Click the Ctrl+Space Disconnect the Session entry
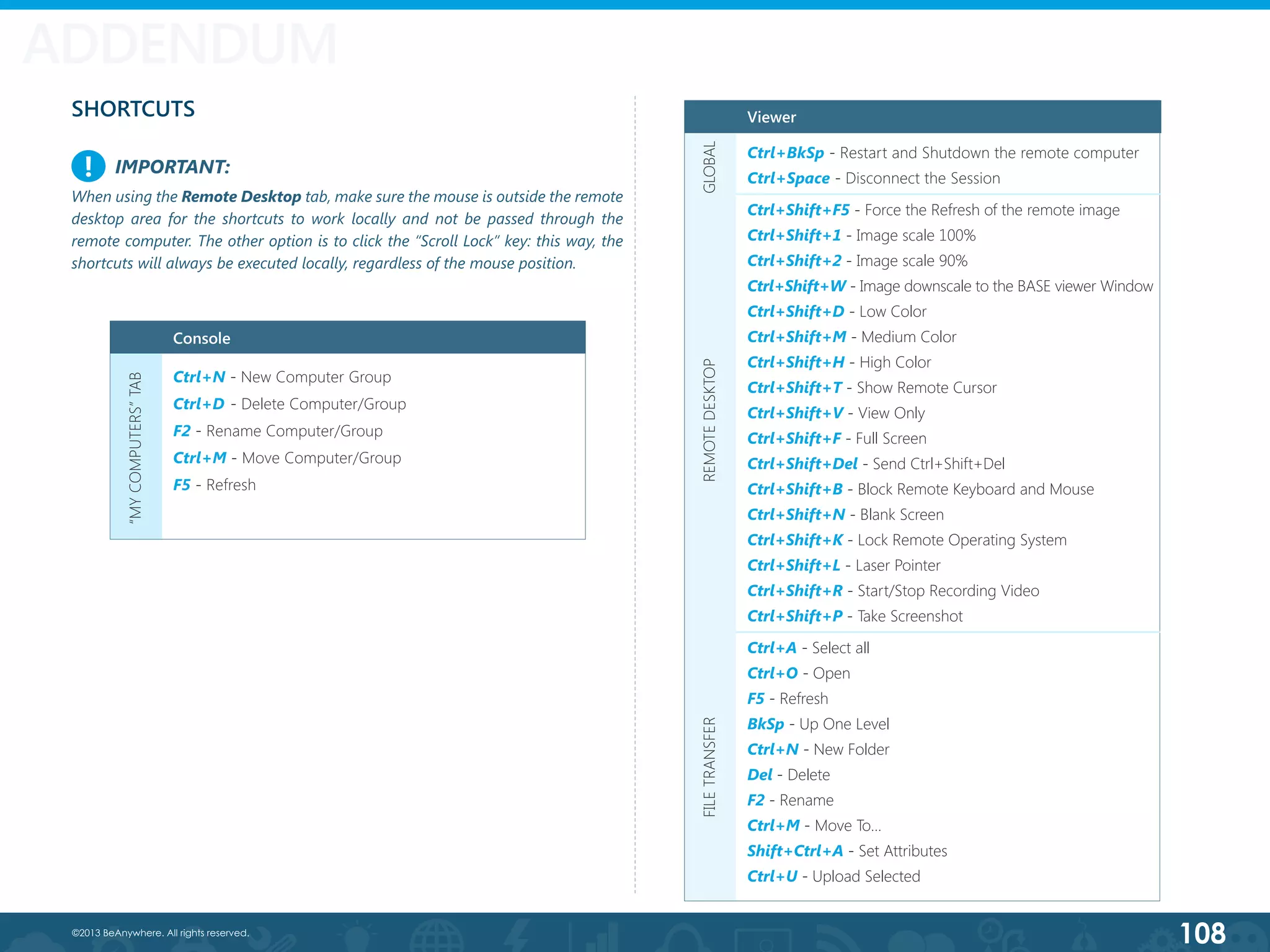The height and width of the screenshot is (952, 1270). click(873, 178)
